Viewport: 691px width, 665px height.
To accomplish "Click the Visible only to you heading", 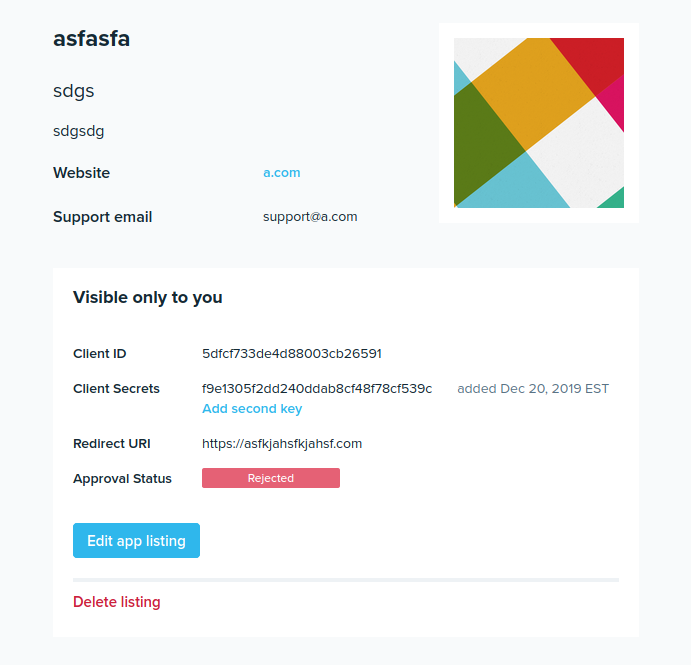I will click(148, 297).
